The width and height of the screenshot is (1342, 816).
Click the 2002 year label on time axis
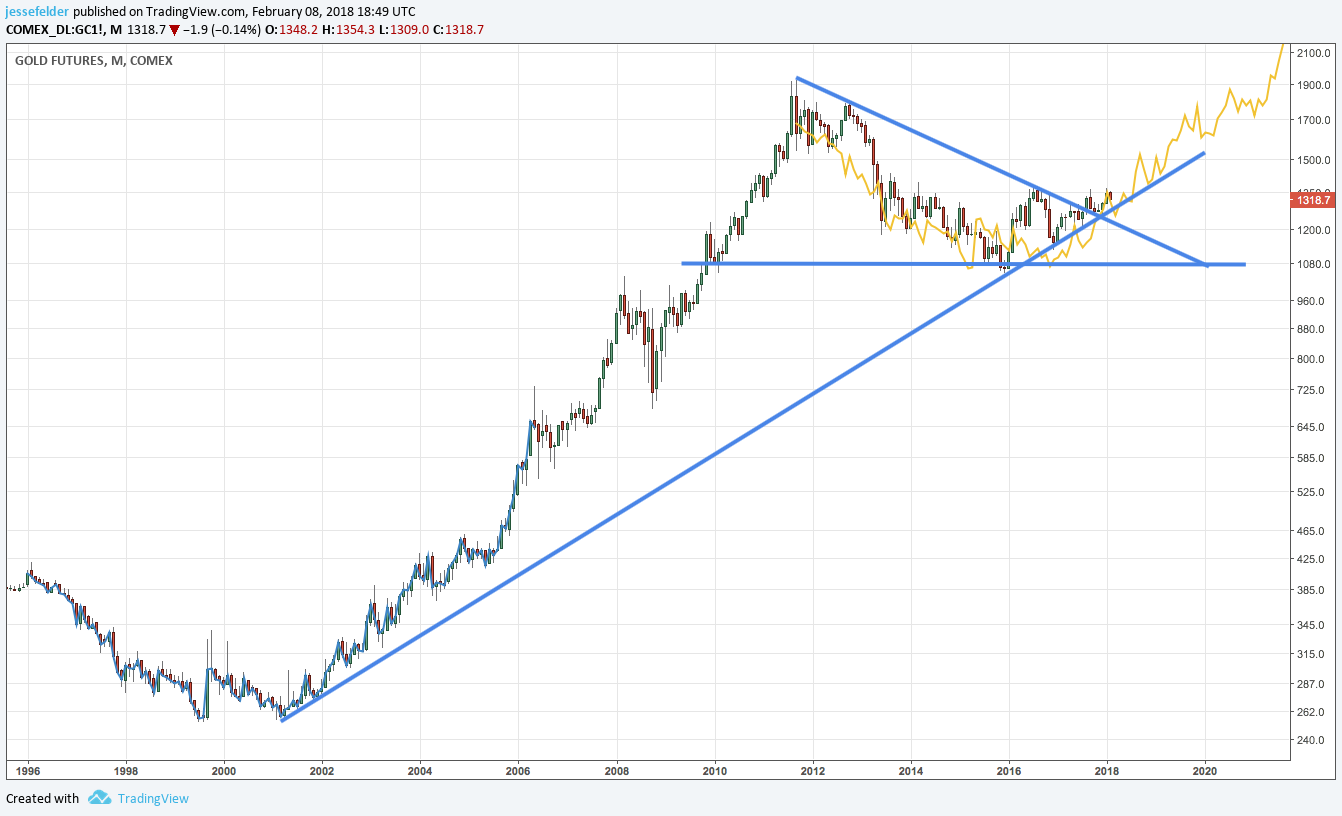[322, 771]
